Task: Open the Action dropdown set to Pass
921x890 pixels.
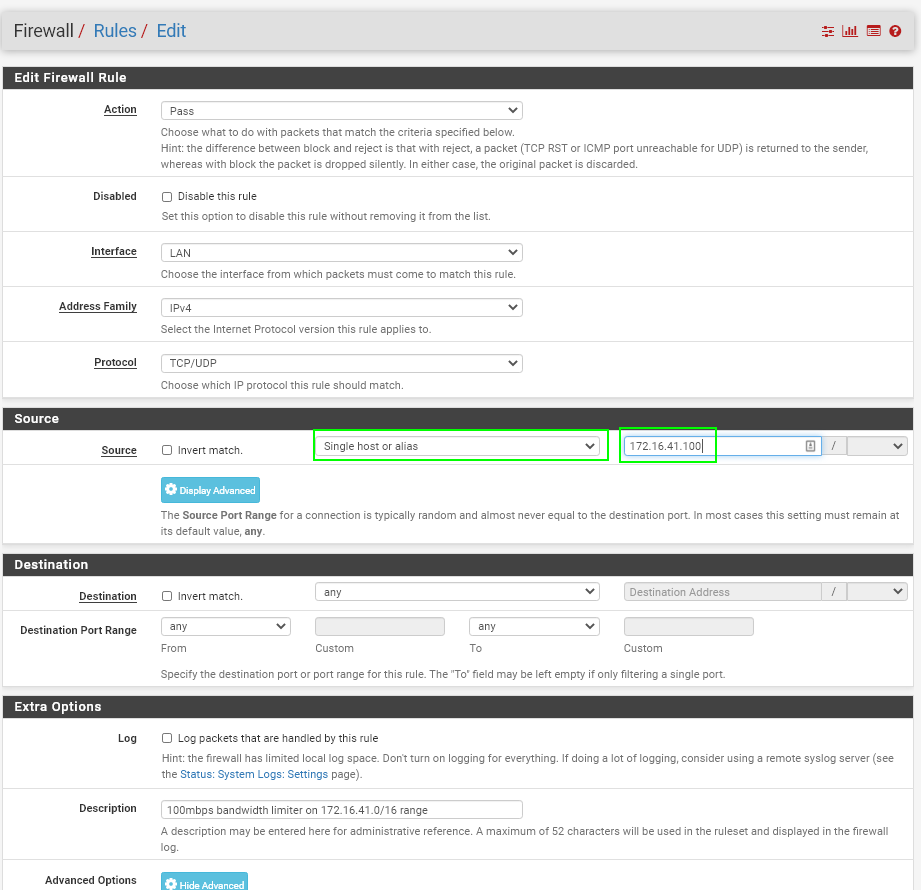Action: (x=341, y=111)
